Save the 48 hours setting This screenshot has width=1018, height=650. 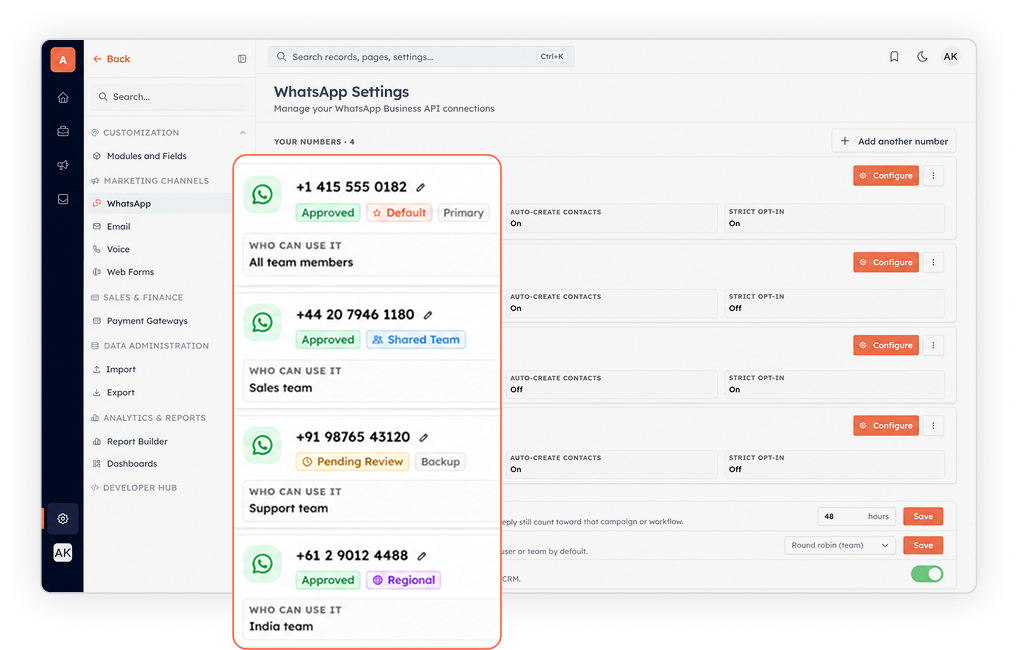[x=923, y=517]
